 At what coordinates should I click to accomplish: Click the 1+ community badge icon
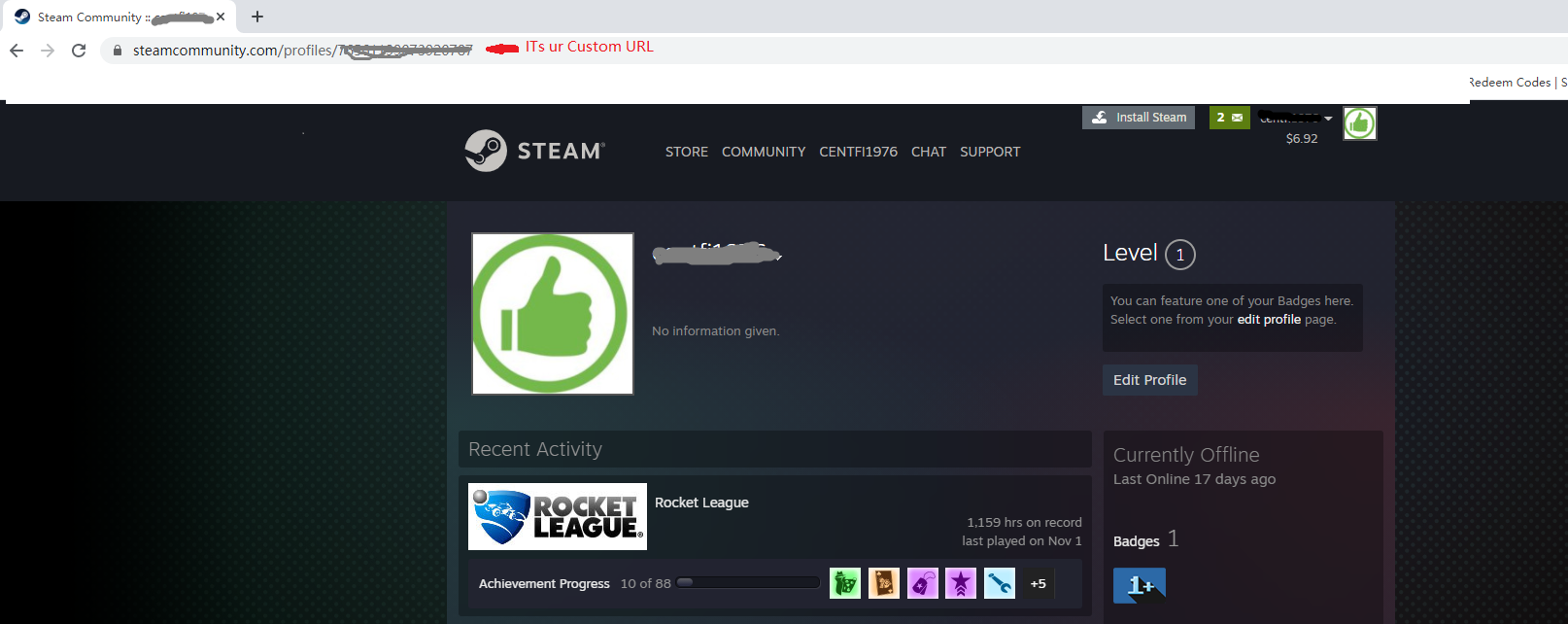(x=1140, y=585)
